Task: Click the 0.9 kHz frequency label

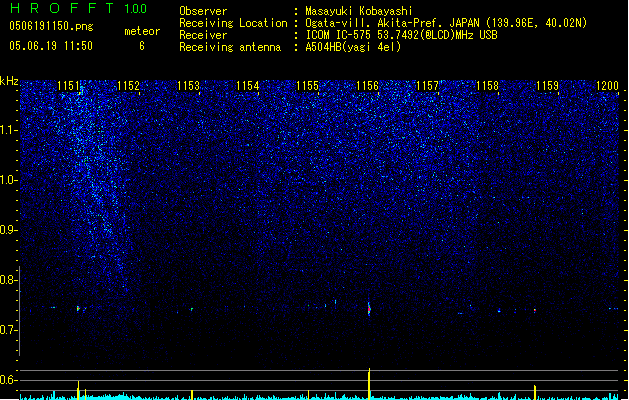Action: pos(8,230)
